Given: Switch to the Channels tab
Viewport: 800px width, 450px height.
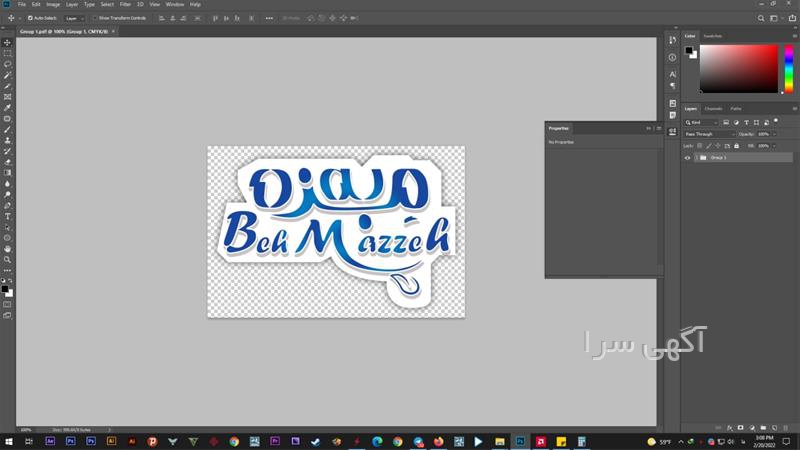Looking at the screenshot, I should click(713, 109).
